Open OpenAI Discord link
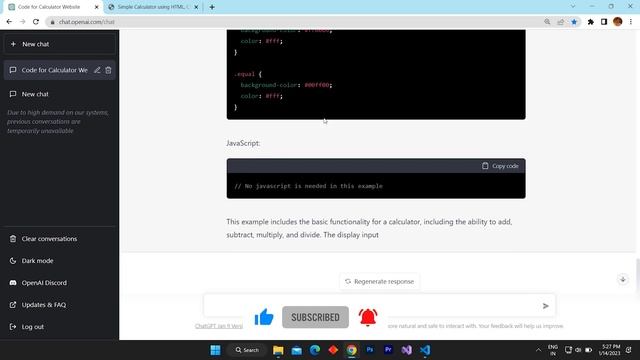 [59, 283]
